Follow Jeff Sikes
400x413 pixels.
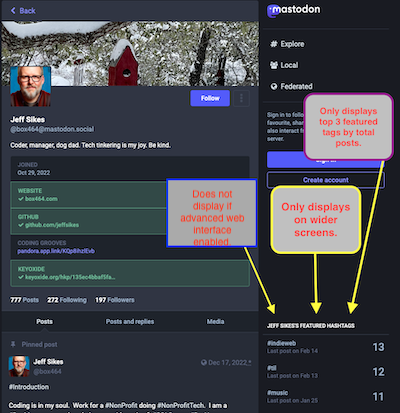point(210,98)
